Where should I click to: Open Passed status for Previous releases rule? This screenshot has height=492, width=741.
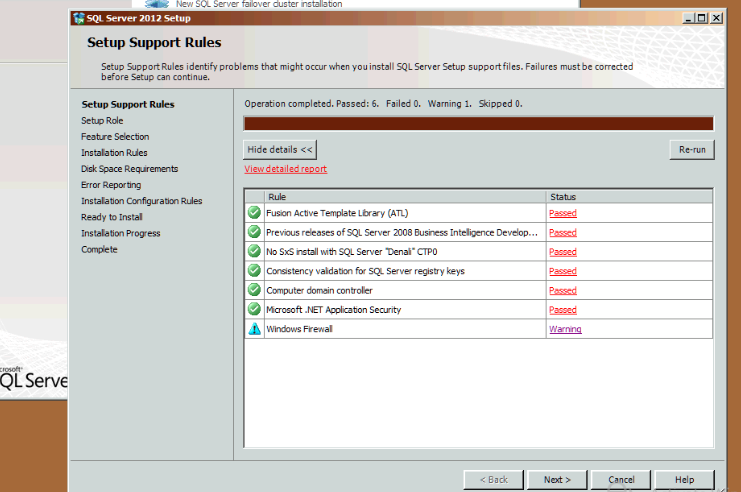tap(562, 233)
